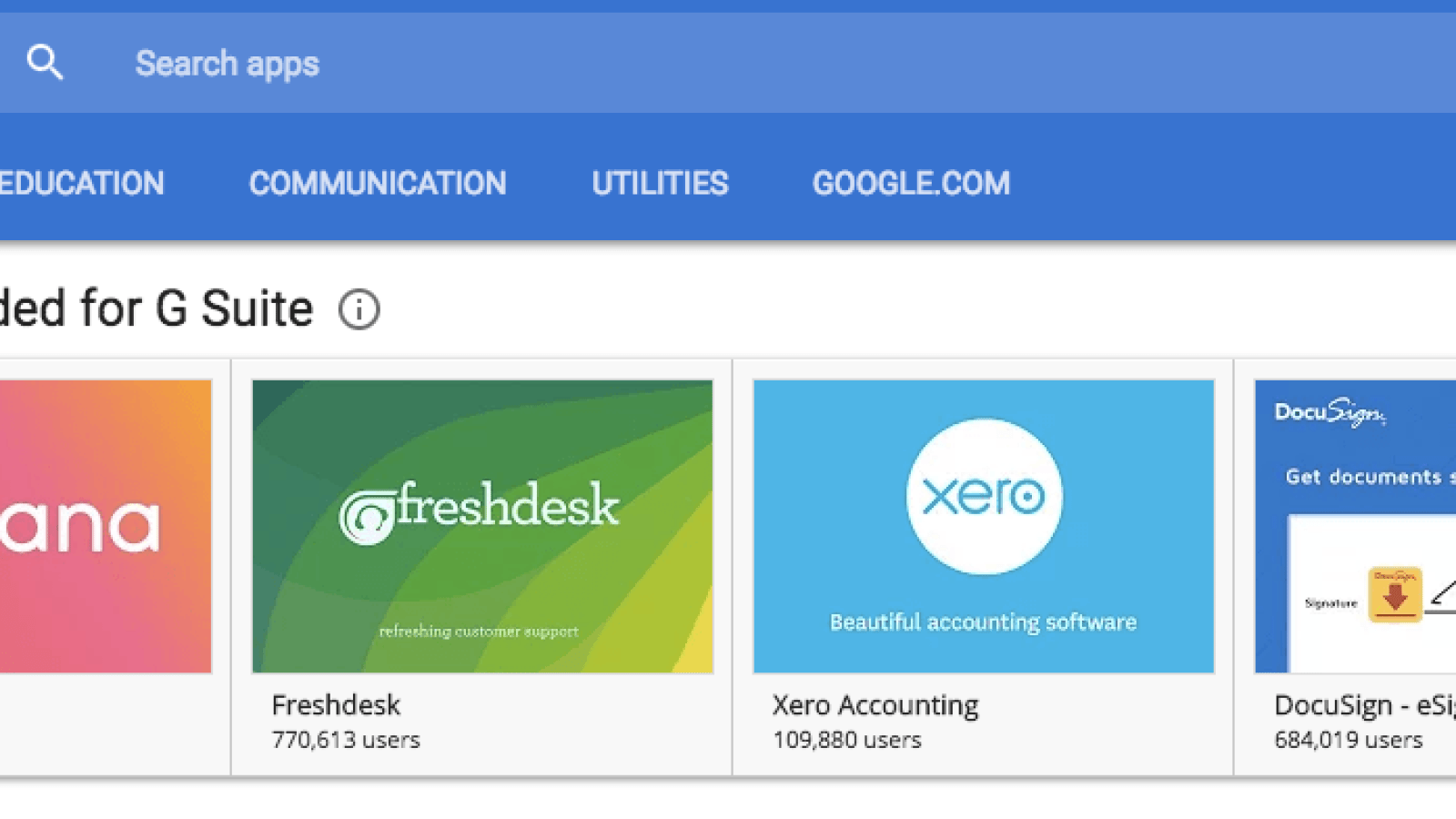
Task: Click the search magnifying glass icon
Action: pyautogui.click(x=45, y=61)
